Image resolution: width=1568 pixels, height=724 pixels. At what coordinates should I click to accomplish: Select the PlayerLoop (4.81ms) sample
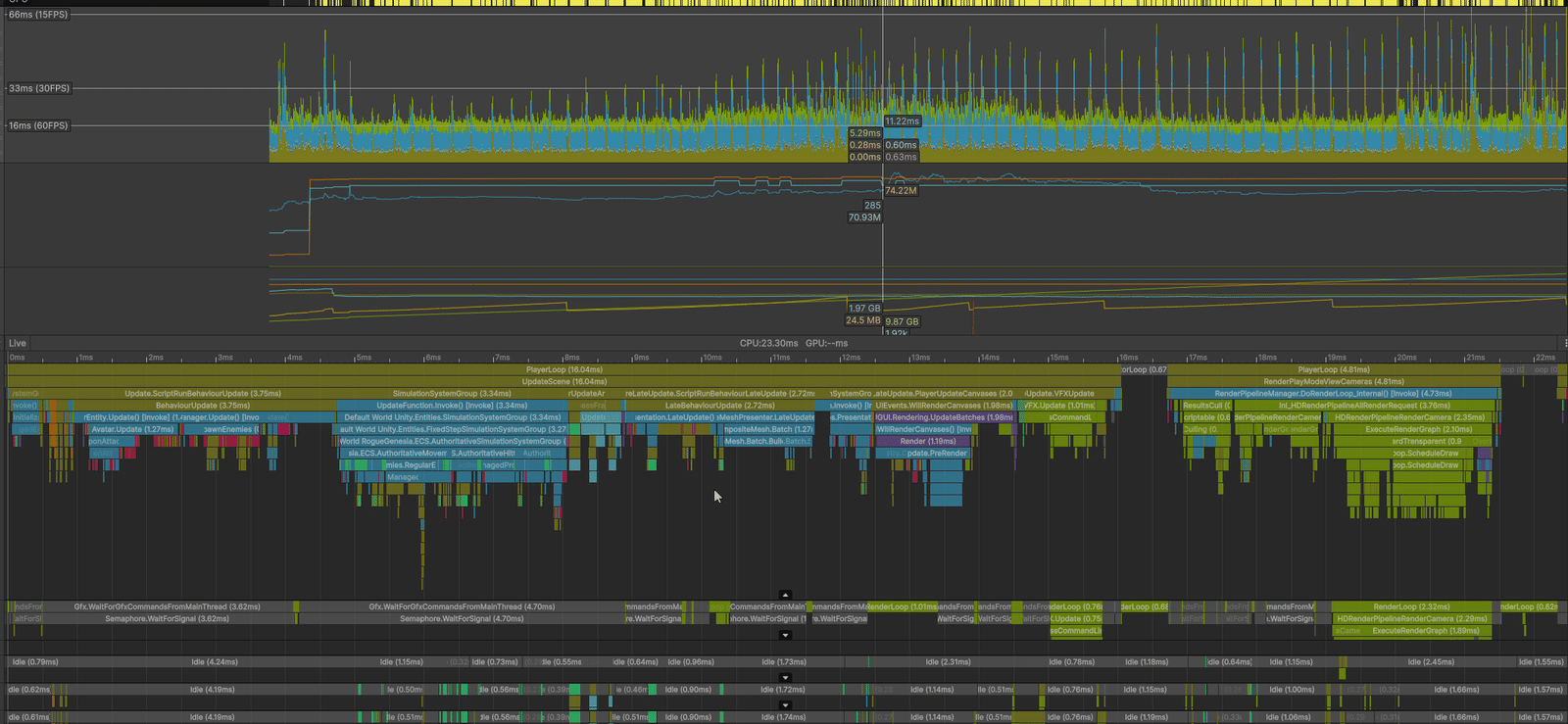pyautogui.click(x=1333, y=369)
